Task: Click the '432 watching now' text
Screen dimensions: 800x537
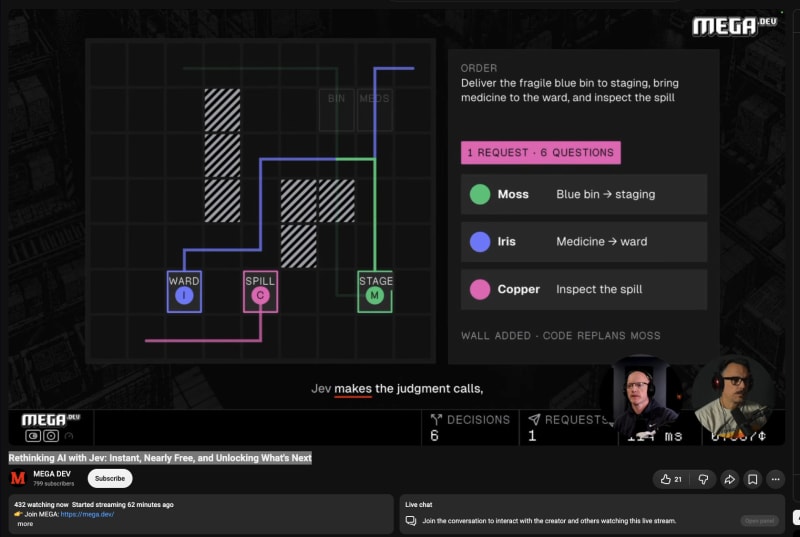Action: [41, 505]
